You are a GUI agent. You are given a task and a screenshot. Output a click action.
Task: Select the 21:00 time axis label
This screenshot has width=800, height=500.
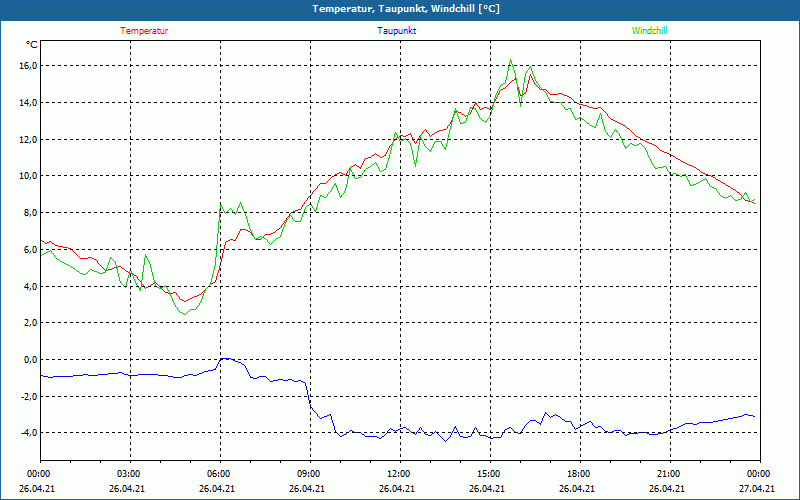click(669, 474)
